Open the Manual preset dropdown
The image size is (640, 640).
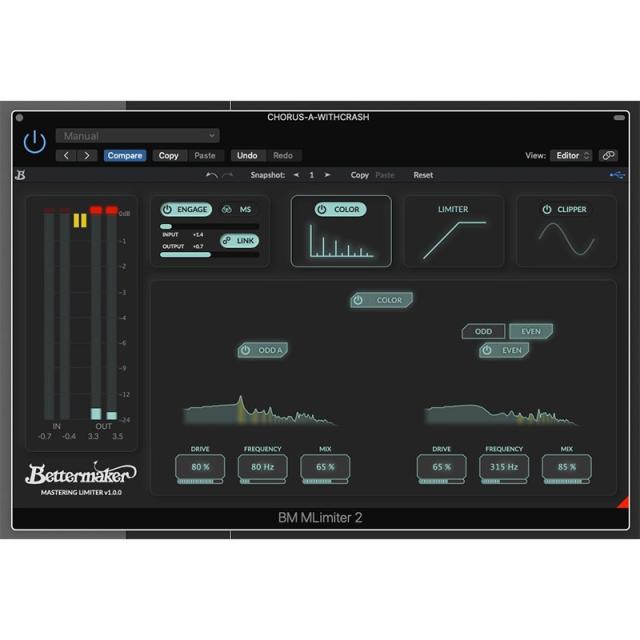pyautogui.click(x=138, y=136)
